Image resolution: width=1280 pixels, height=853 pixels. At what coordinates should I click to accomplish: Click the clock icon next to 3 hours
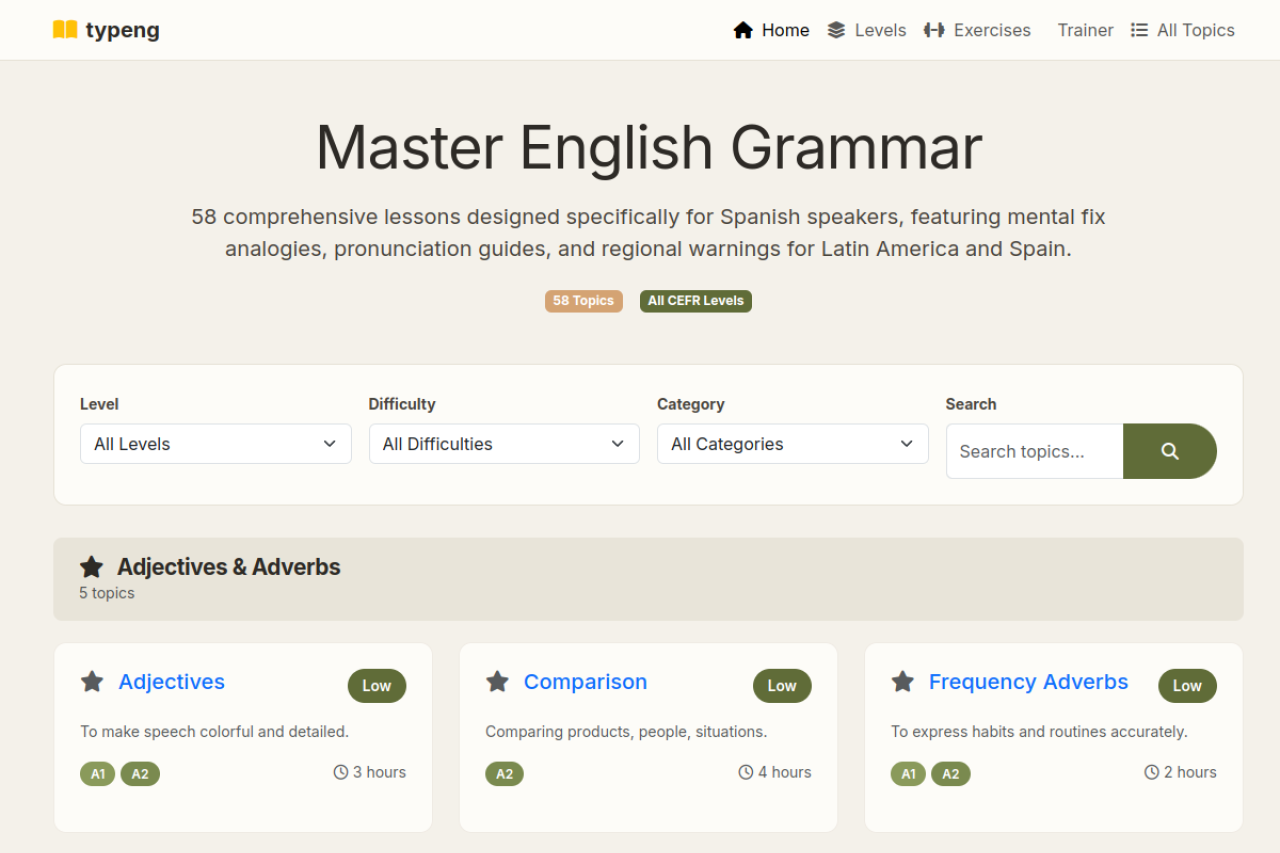341,772
